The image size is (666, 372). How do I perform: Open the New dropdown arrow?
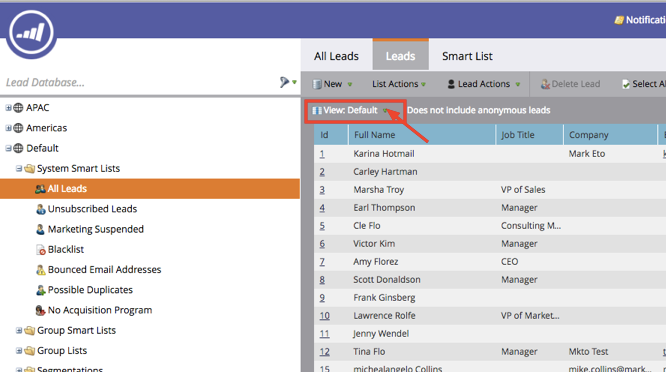click(350, 85)
